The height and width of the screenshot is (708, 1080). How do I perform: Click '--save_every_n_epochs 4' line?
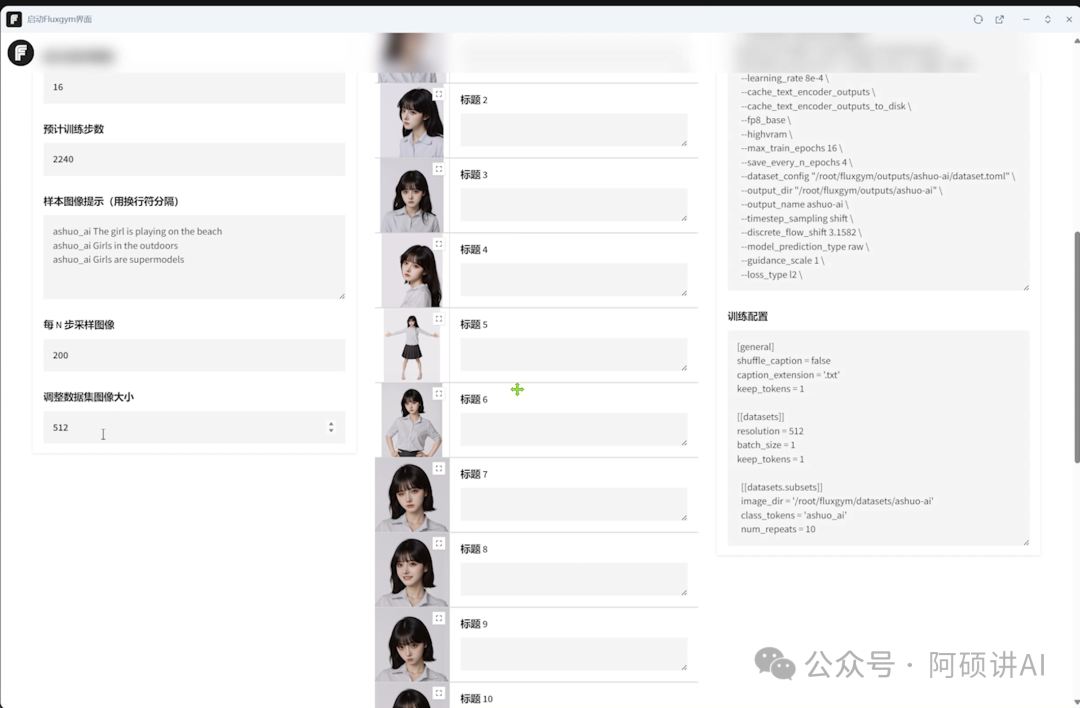point(796,163)
